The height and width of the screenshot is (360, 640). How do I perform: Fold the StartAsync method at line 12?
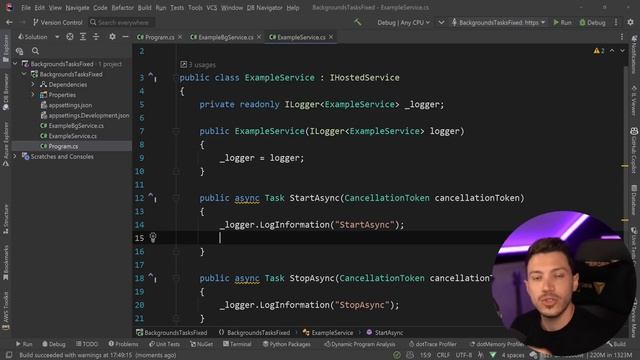(176, 198)
